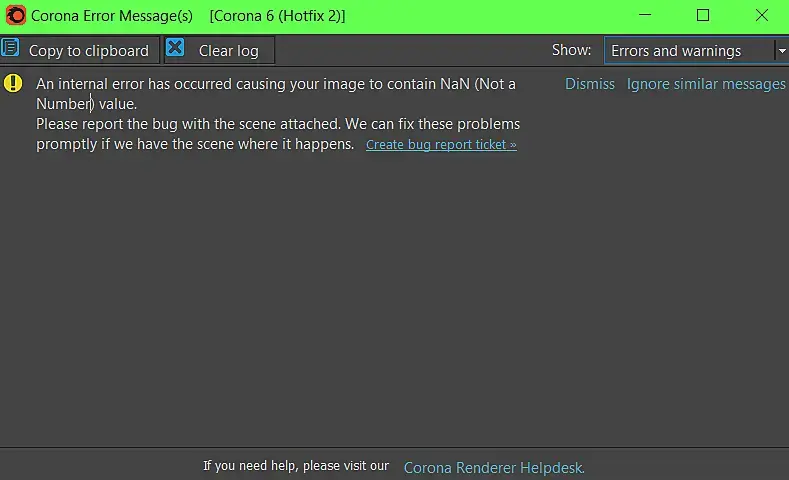Click the window title Corona Error Message(s)
789x480 pixels.
[x=112, y=16]
